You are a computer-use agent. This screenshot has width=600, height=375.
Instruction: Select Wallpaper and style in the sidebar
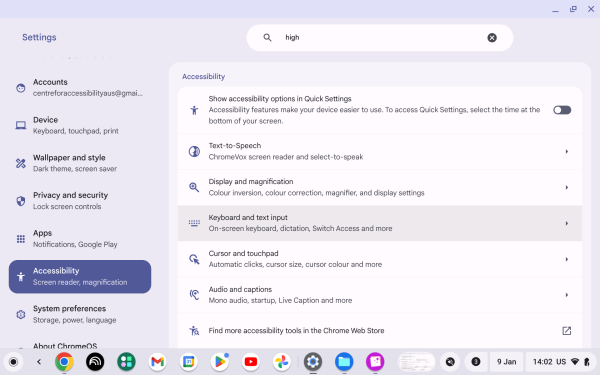80,163
